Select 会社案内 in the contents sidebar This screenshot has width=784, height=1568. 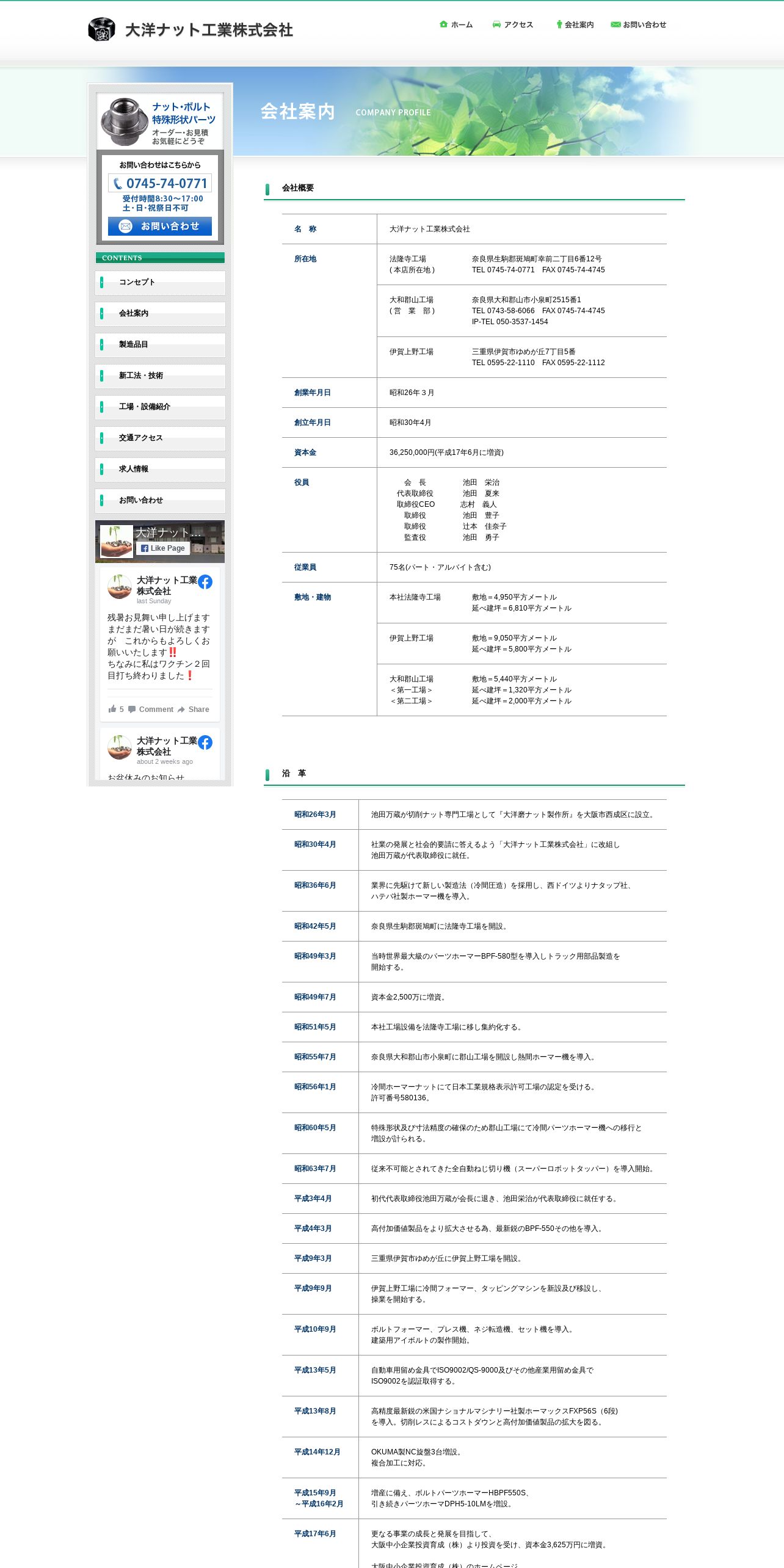click(x=160, y=314)
